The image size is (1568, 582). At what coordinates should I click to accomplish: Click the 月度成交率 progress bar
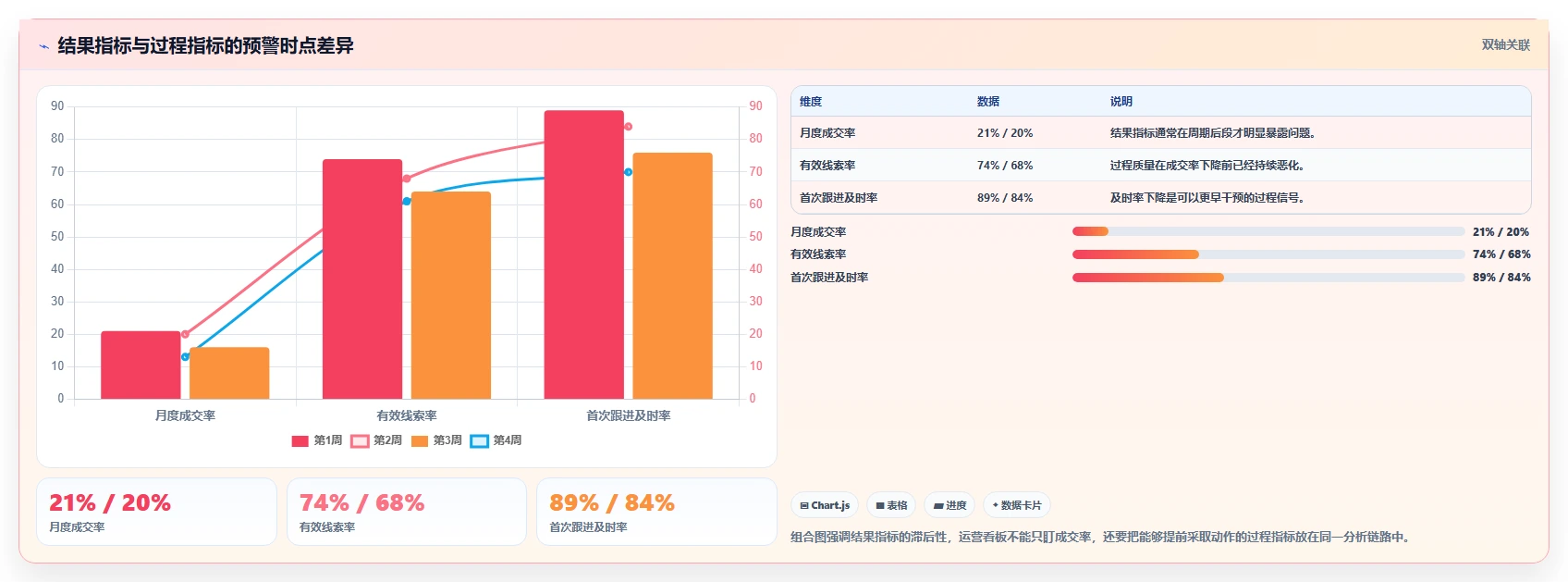(1268, 231)
